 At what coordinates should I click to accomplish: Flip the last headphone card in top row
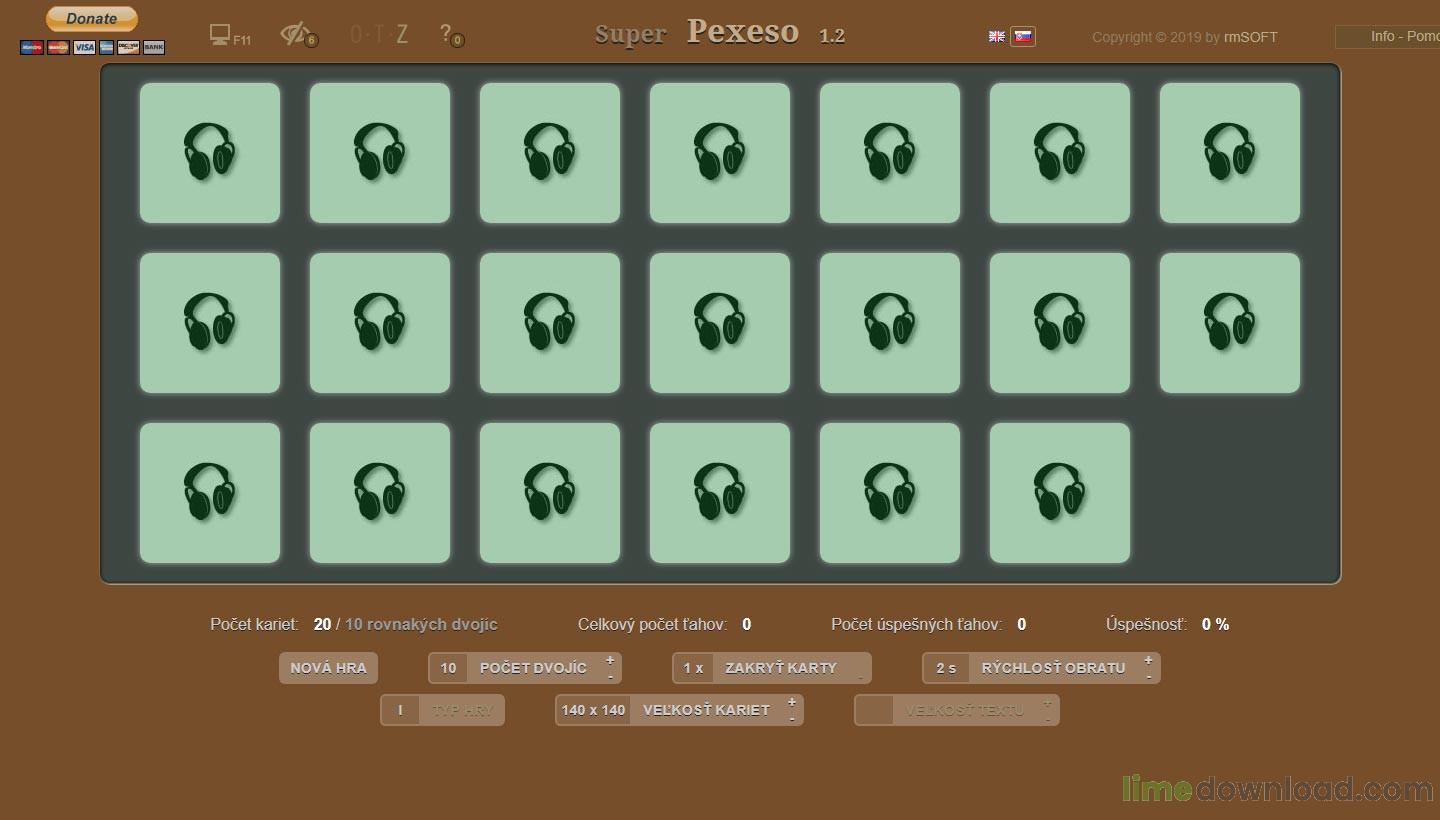(x=1230, y=153)
